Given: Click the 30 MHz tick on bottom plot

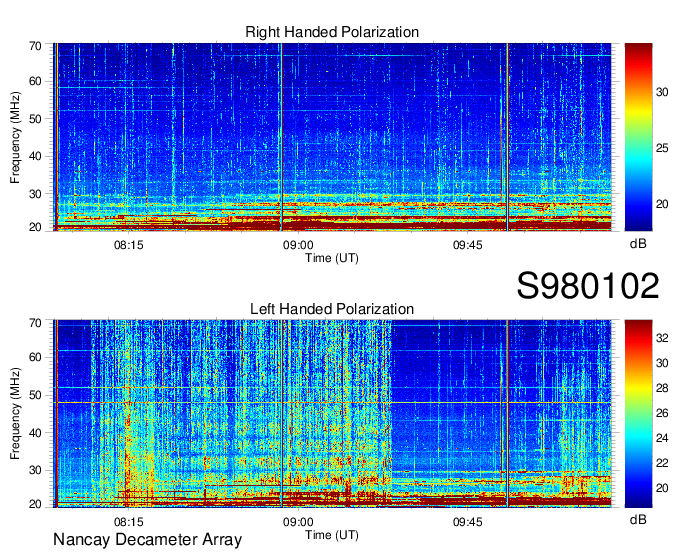Looking at the screenshot, I should click(35, 470).
